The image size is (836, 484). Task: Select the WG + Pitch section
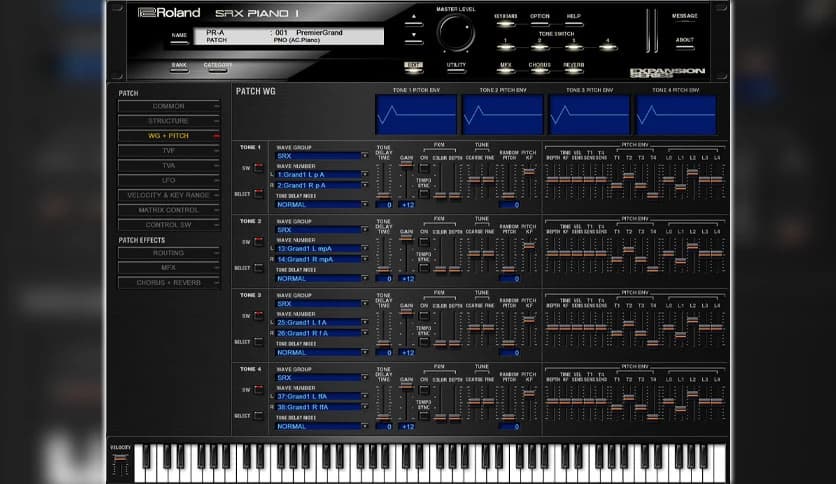point(168,136)
